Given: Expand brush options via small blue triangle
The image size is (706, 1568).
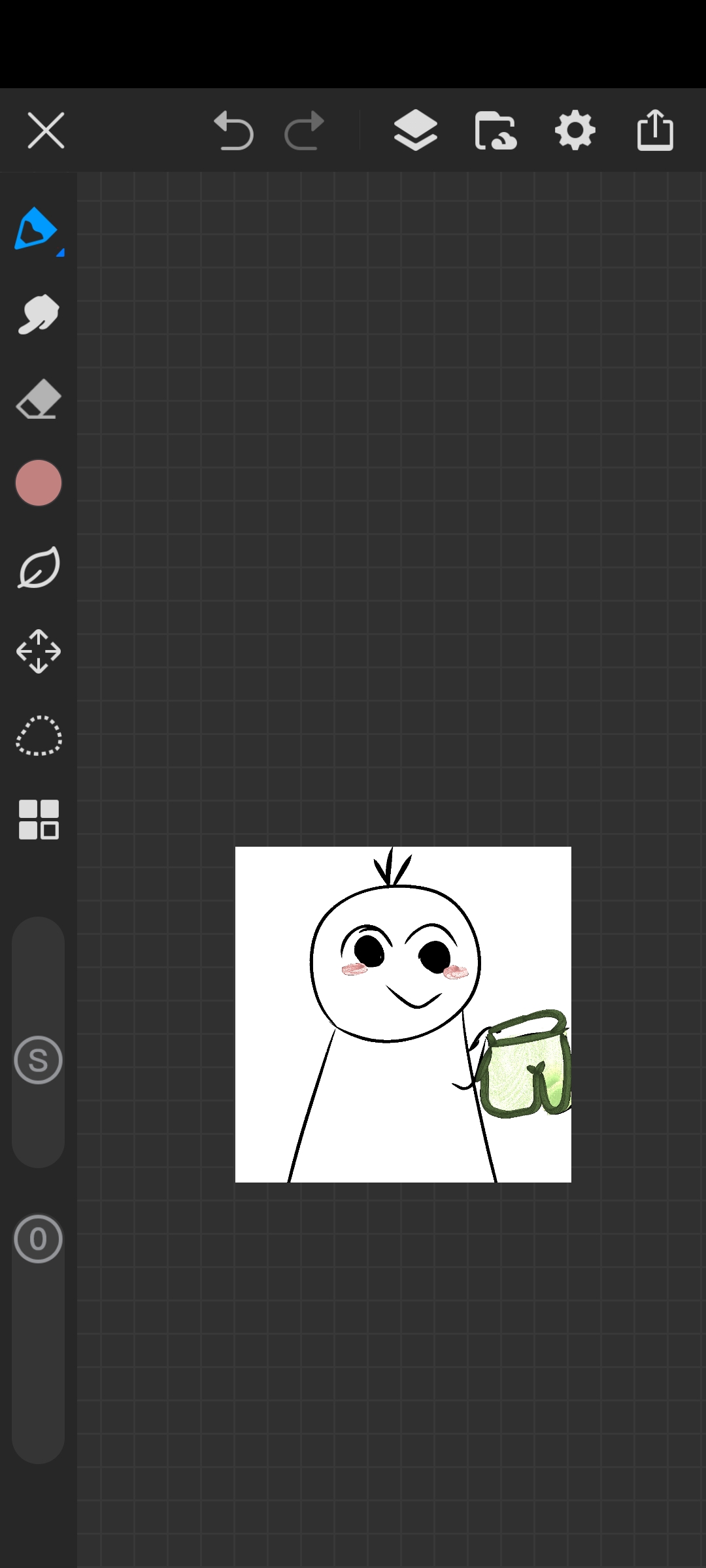Looking at the screenshot, I should tap(60, 253).
